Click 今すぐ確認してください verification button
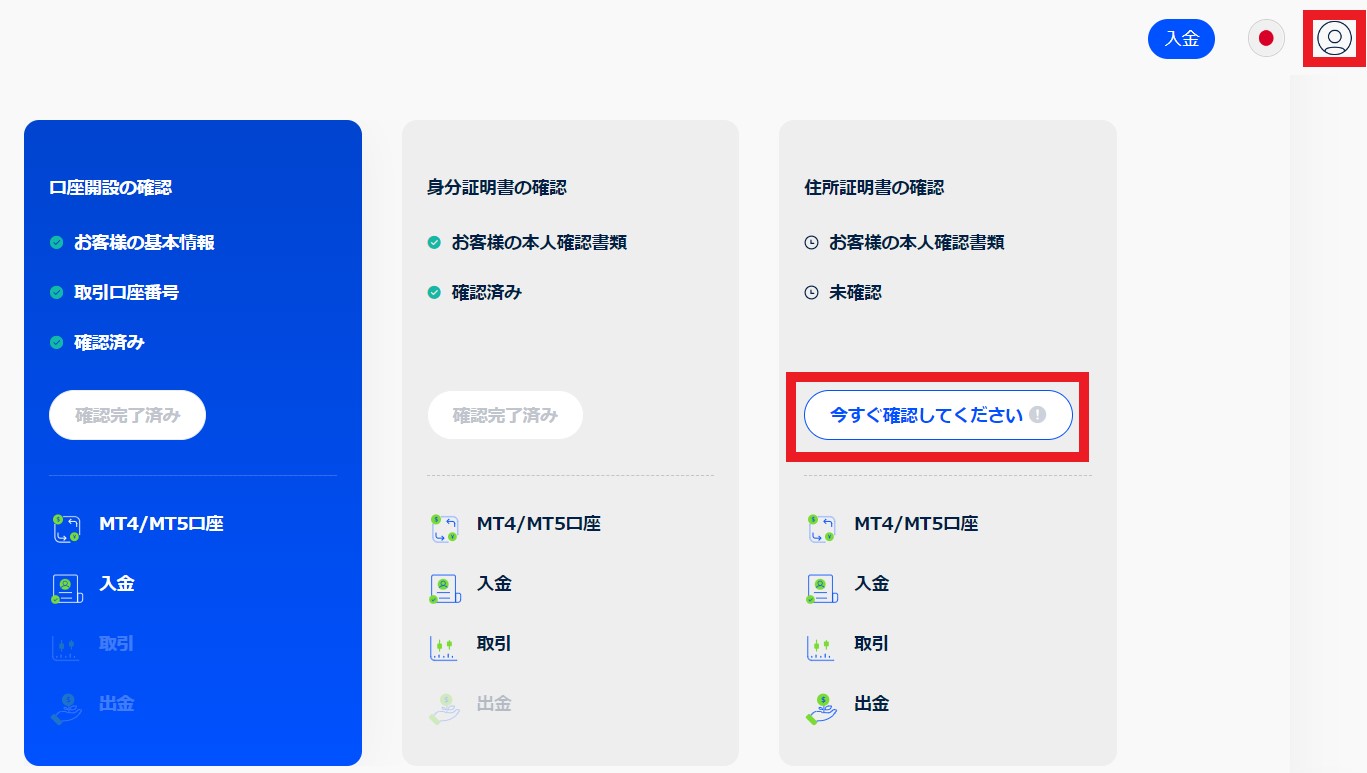Screen dimensions: 1367x773 pyautogui.click(x=938, y=415)
